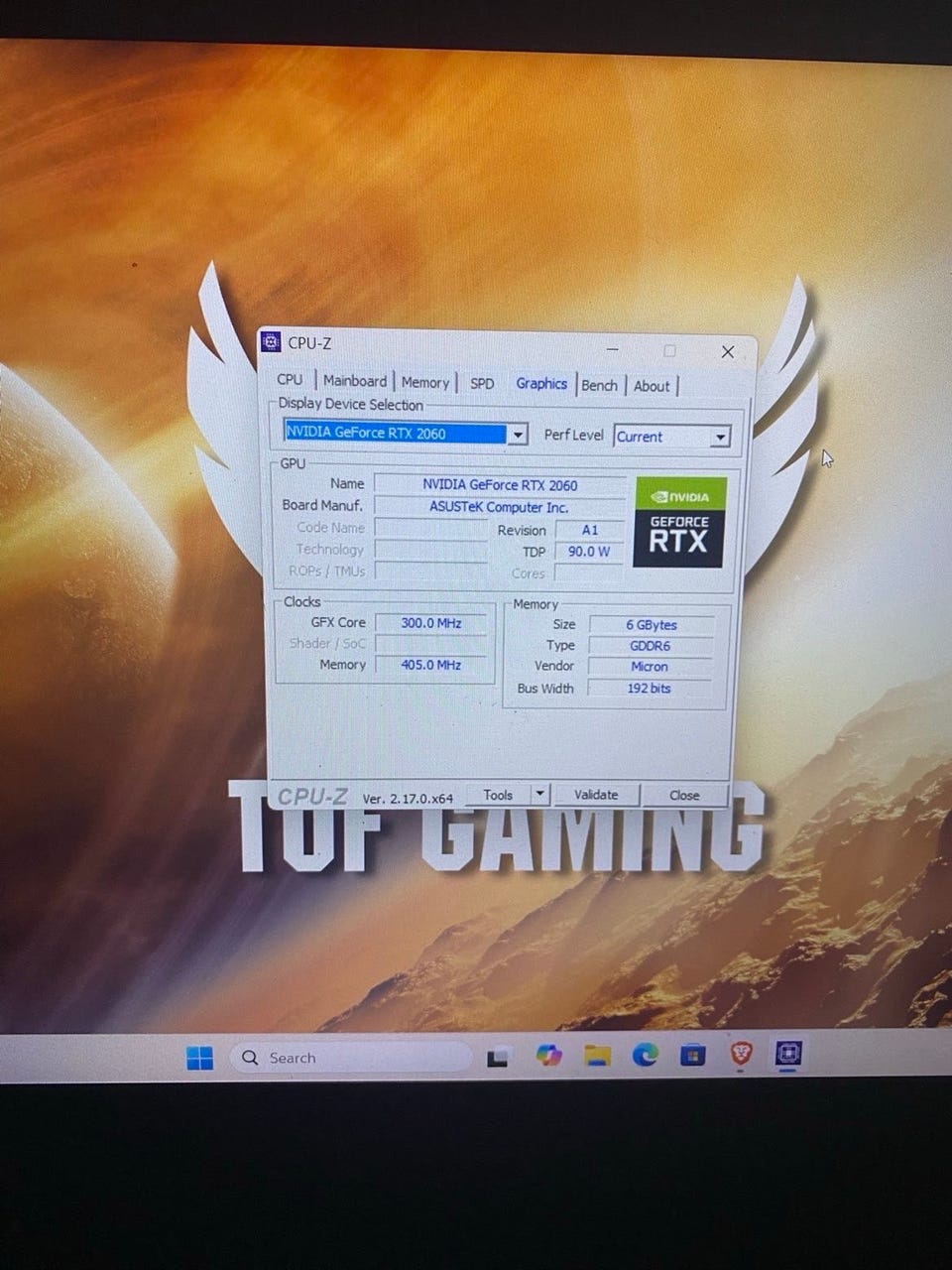Switch to the CPU tab
This screenshot has height=1270, width=952.
point(290,380)
